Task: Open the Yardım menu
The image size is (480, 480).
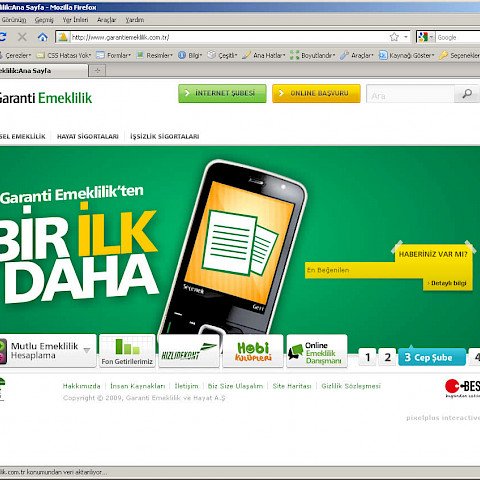Action: [135, 20]
